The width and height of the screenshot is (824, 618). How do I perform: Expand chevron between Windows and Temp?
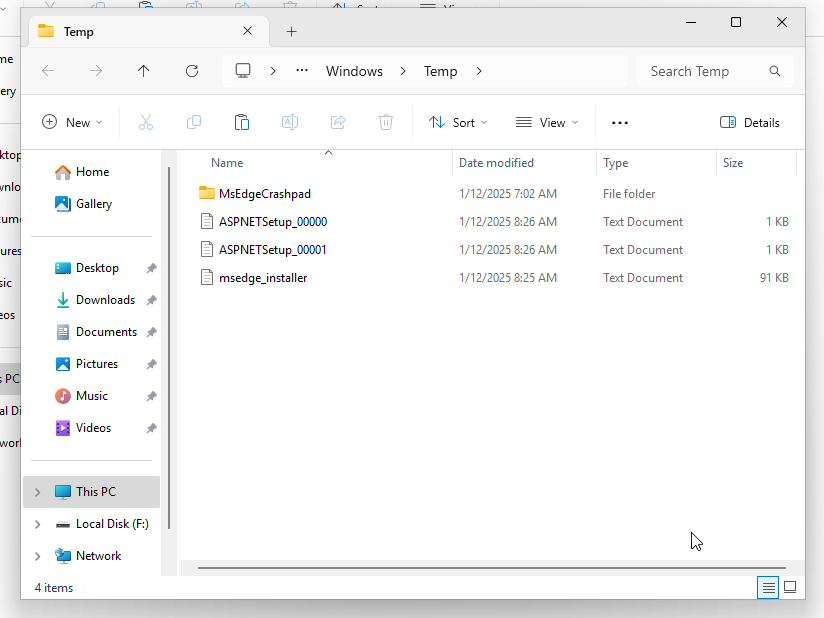click(x=403, y=71)
